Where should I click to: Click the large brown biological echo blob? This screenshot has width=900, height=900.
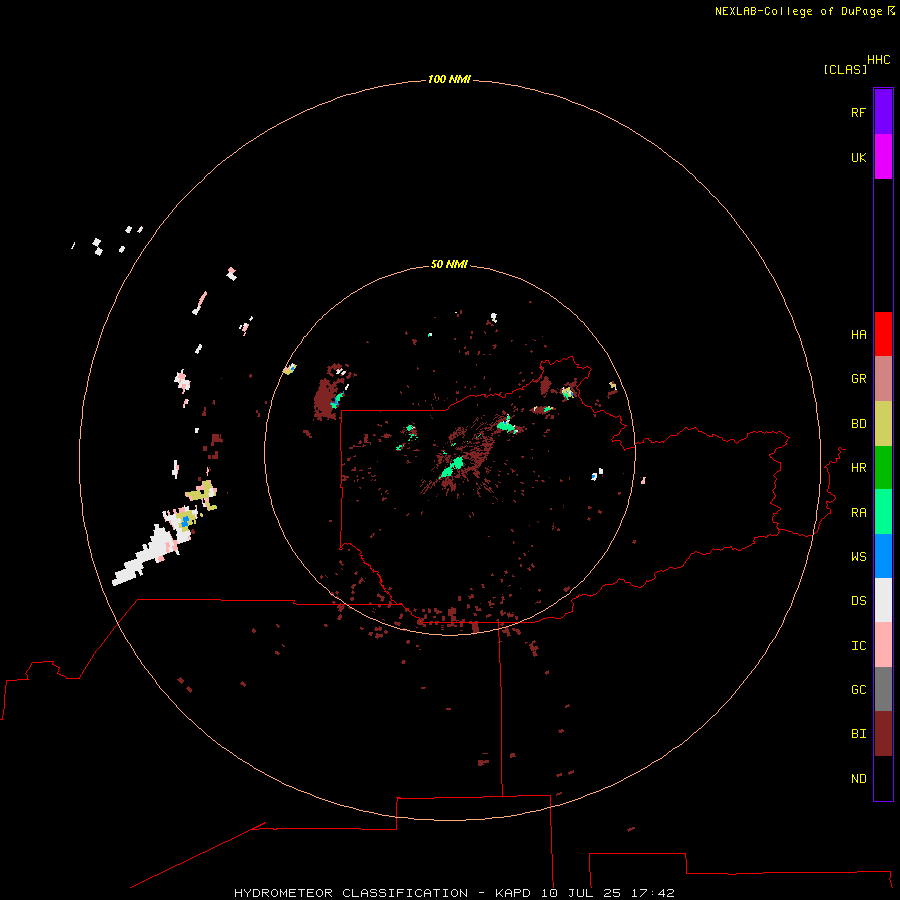pyautogui.click(x=326, y=398)
